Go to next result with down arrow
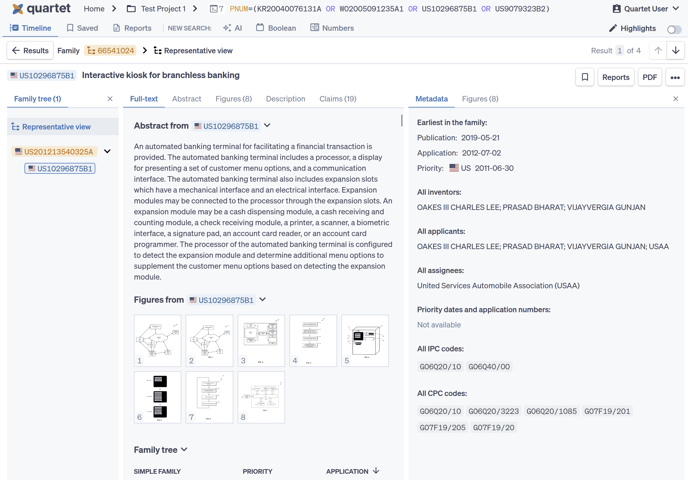The height and width of the screenshot is (480, 688). [676, 50]
